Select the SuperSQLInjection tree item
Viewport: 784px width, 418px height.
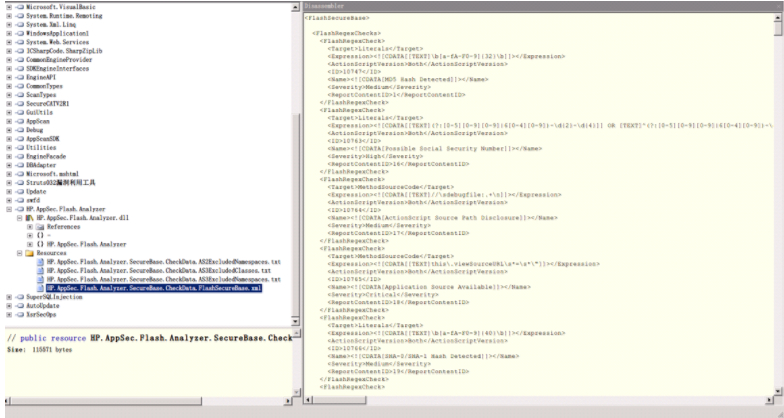click(54, 297)
